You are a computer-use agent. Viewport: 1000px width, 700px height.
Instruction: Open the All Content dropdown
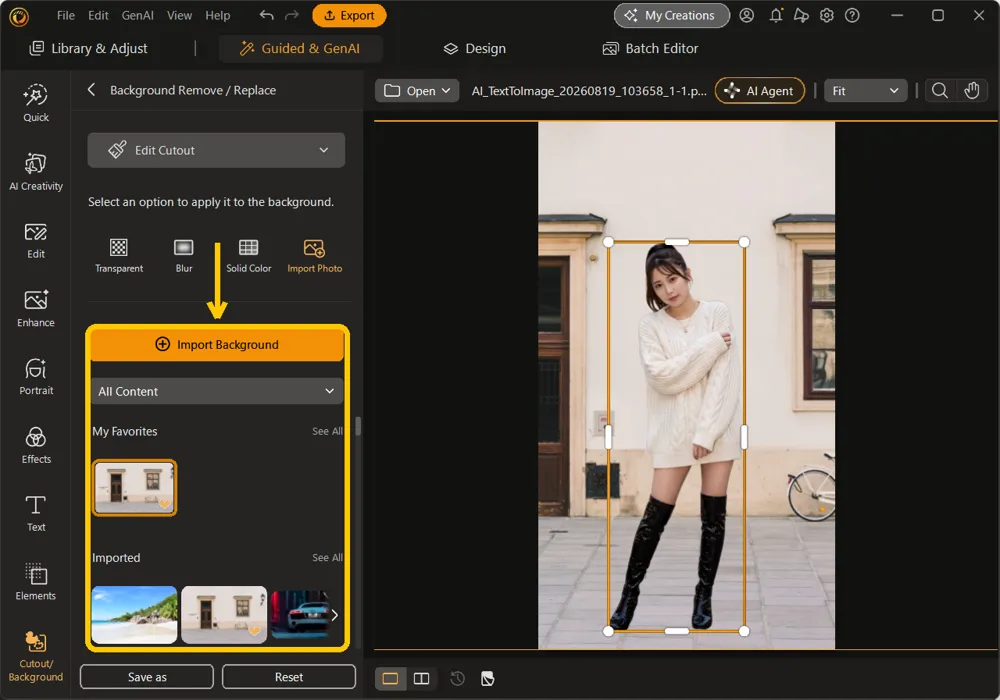pyautogui.click(x=217, y=391)
